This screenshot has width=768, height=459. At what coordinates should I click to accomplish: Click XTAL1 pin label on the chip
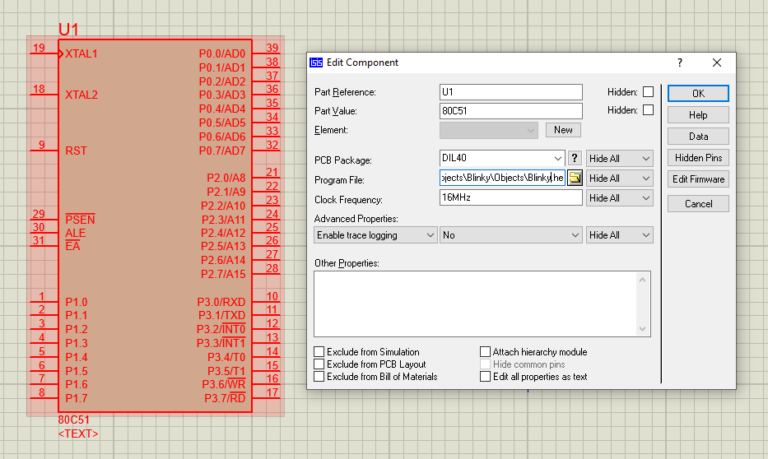[81, 53]
